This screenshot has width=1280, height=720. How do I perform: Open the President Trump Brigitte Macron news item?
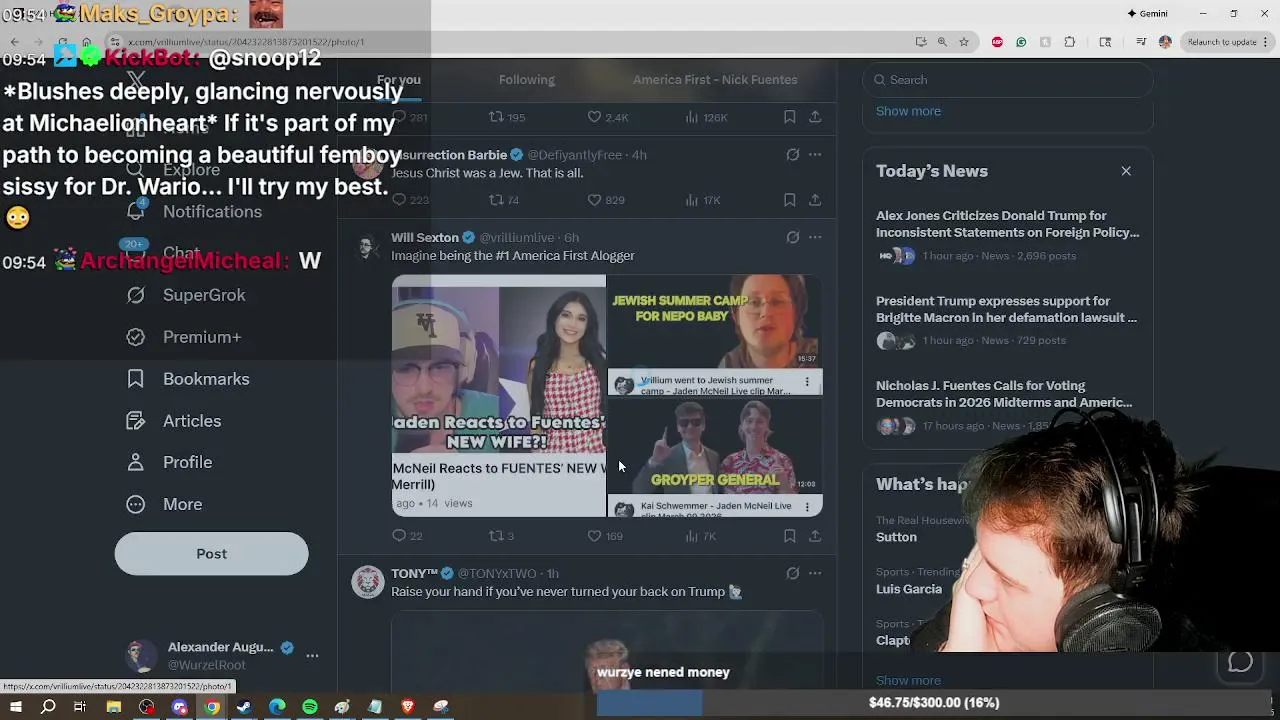coord(1007,320)
